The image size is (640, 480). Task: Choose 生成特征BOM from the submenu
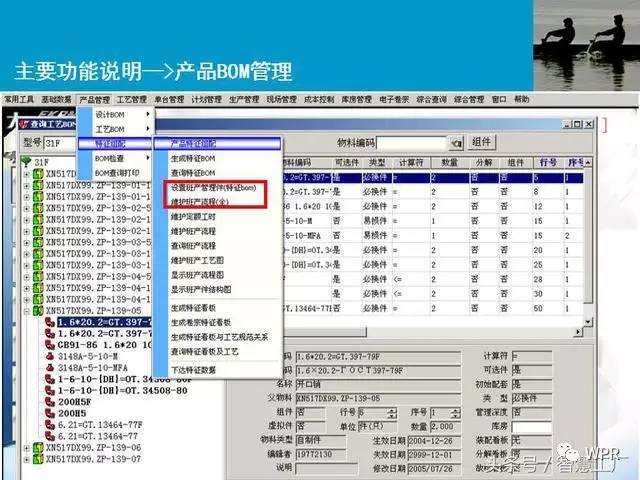(193, 158)
